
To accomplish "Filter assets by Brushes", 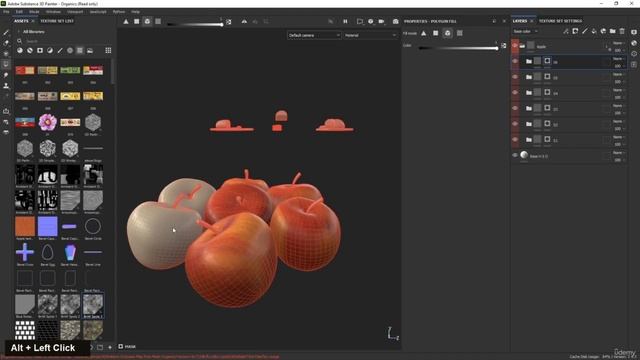I will (60, 50).
